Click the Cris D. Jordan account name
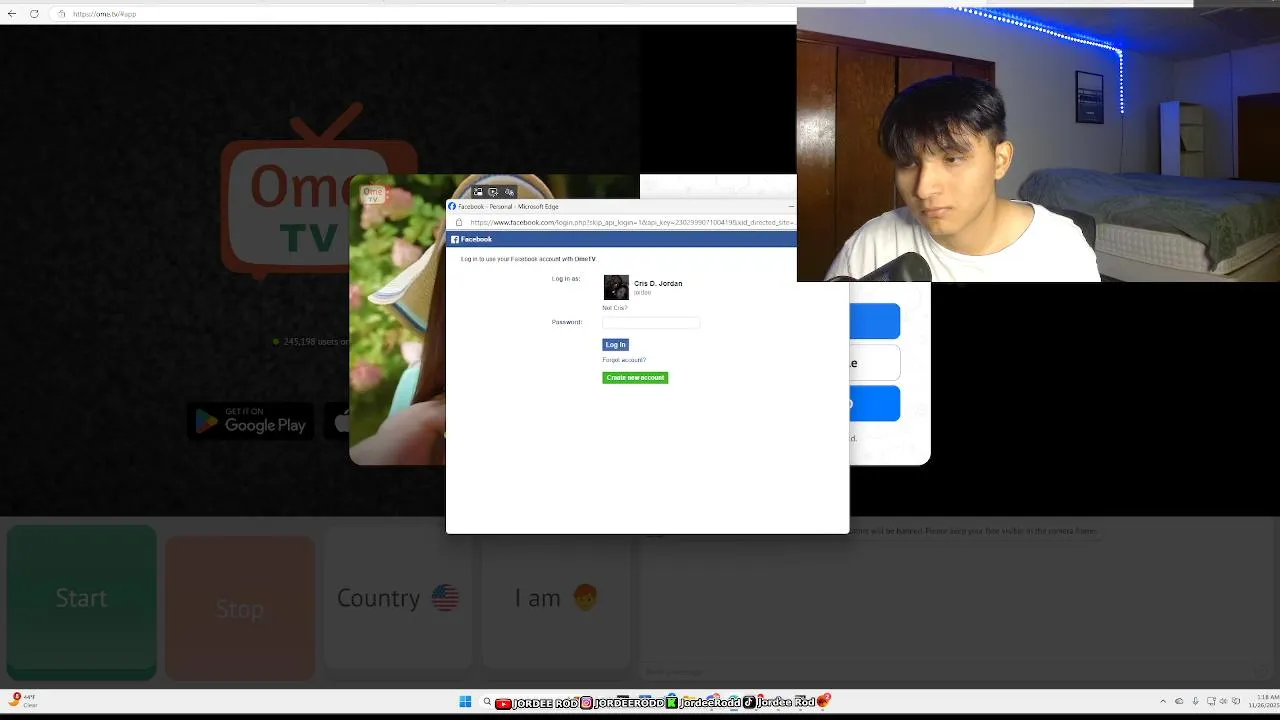The width and height of the screenshot is (1280, 720). coord(658,284)
